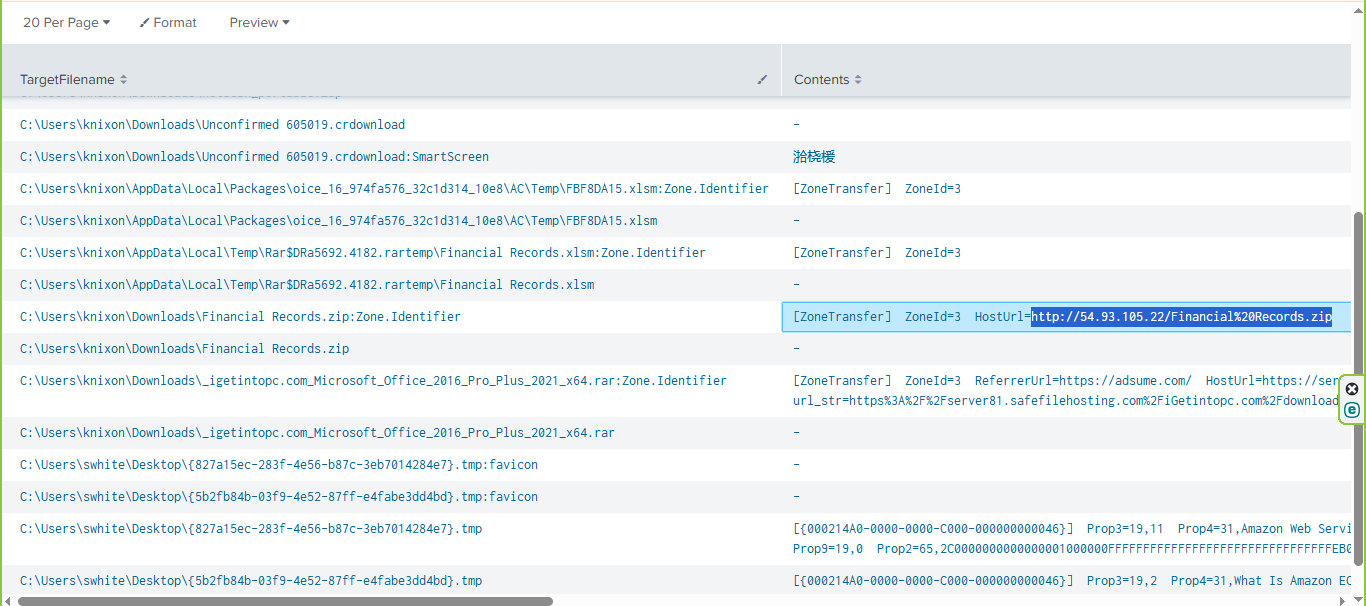Viewport: 1366px width, 606px height.
Task: Click the pencil edit icon on TargetFilename column
Action: pyautogui.click(x=762, y=79)
